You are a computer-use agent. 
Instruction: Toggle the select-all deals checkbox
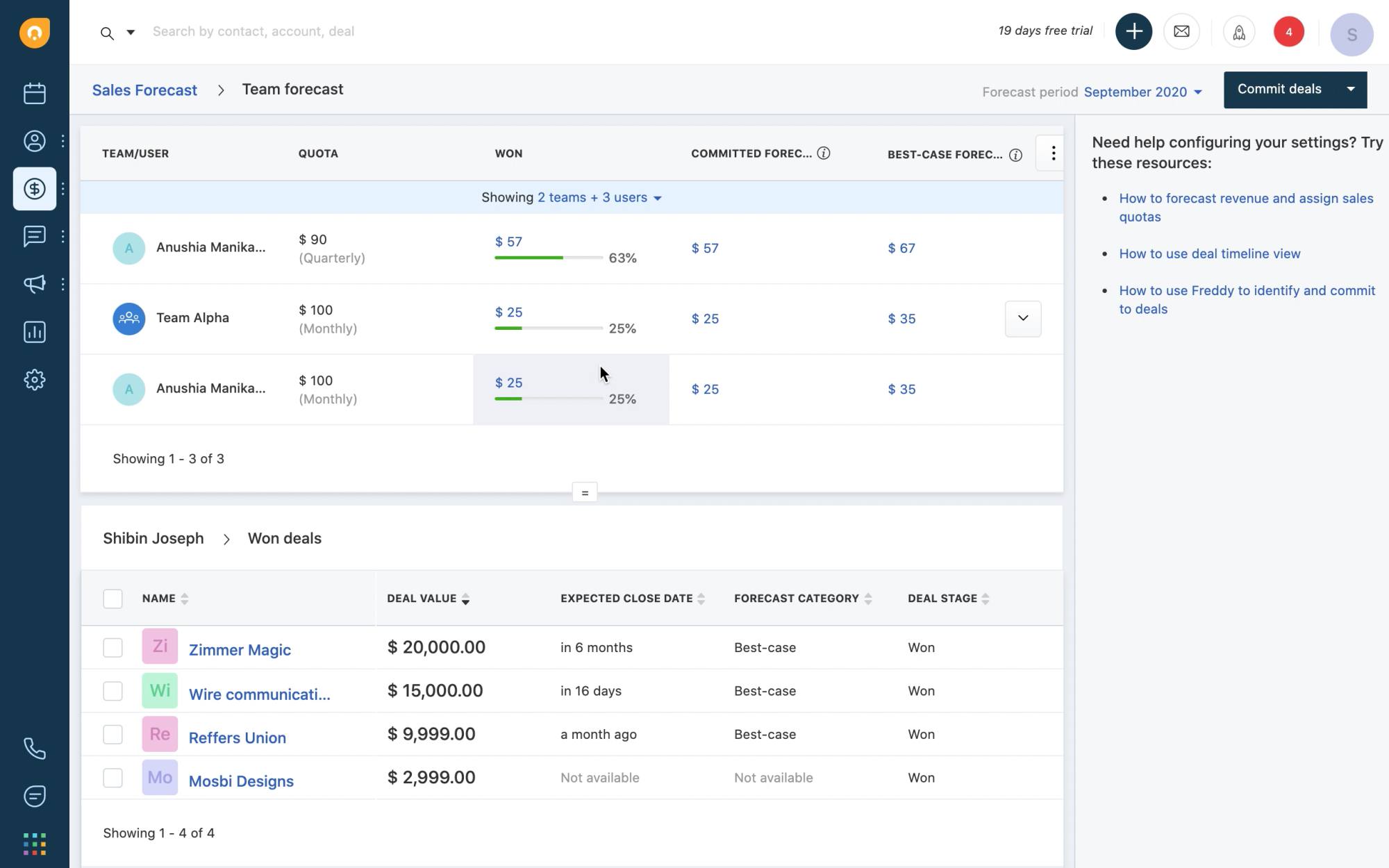(x=113, y=599)
